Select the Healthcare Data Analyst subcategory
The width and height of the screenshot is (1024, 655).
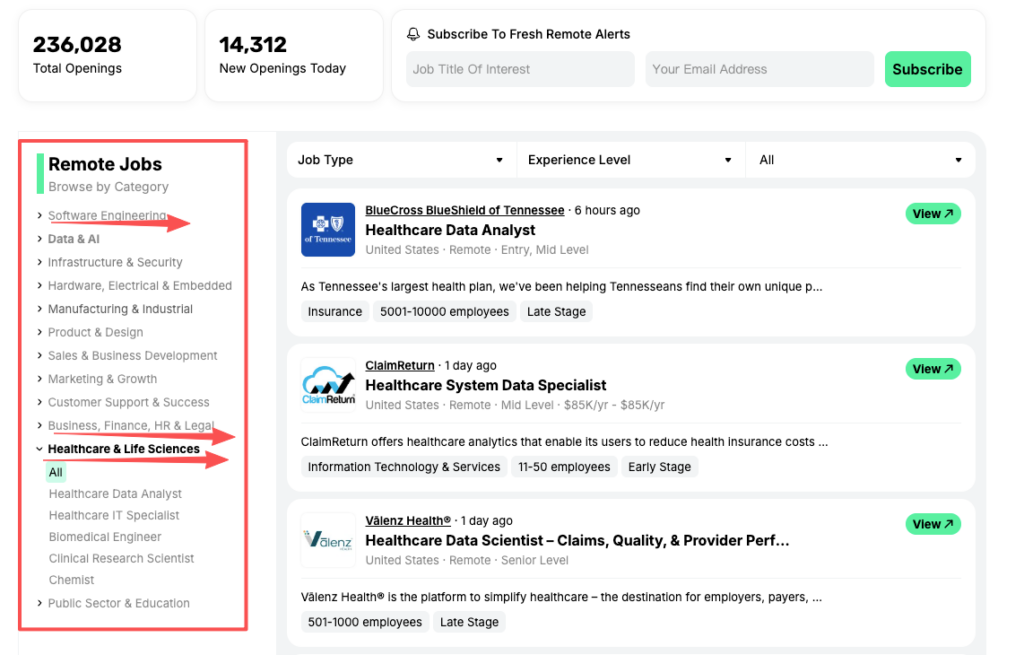point(115,493)
